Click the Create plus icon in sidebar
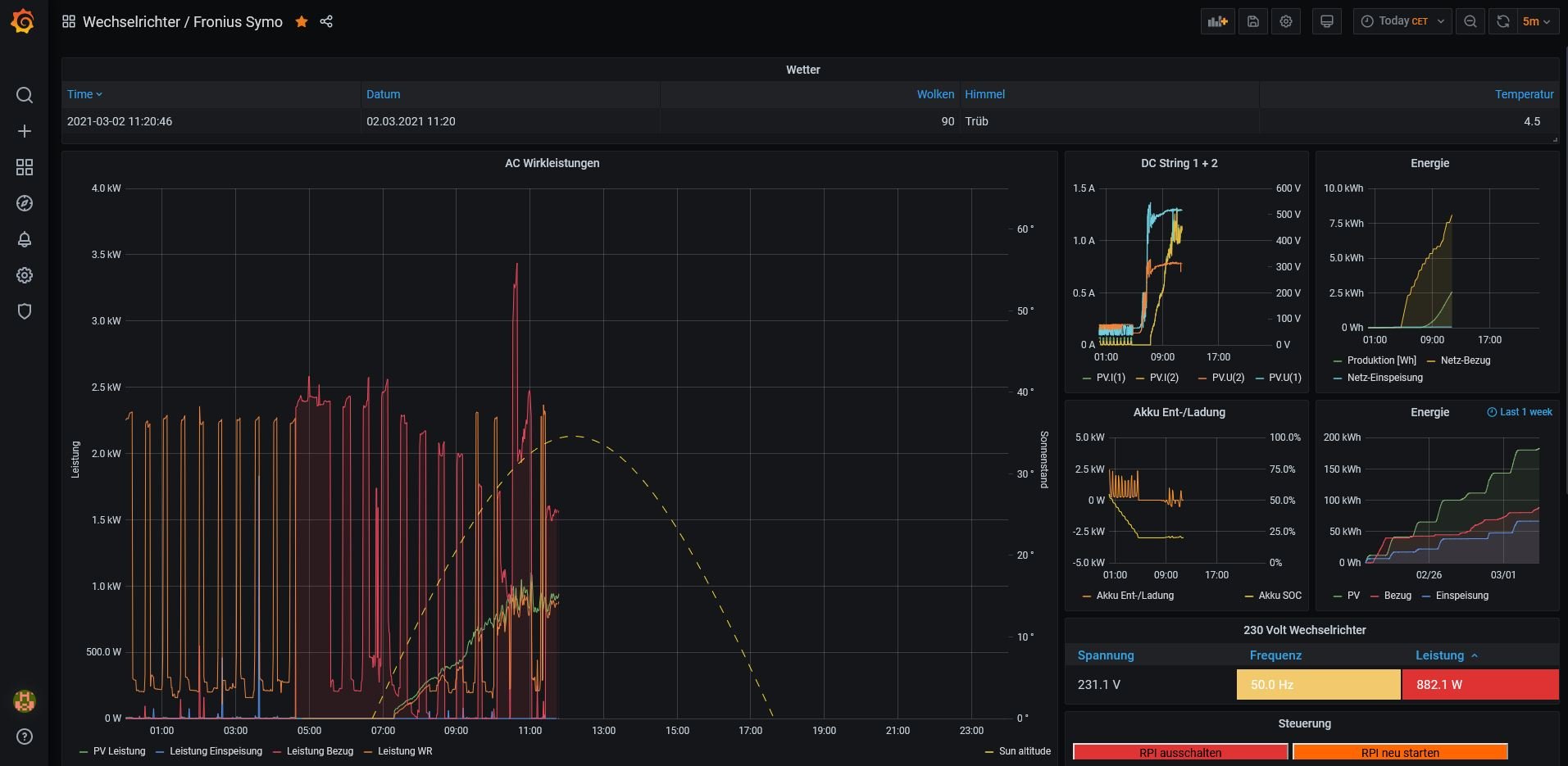 coord(25,131)
